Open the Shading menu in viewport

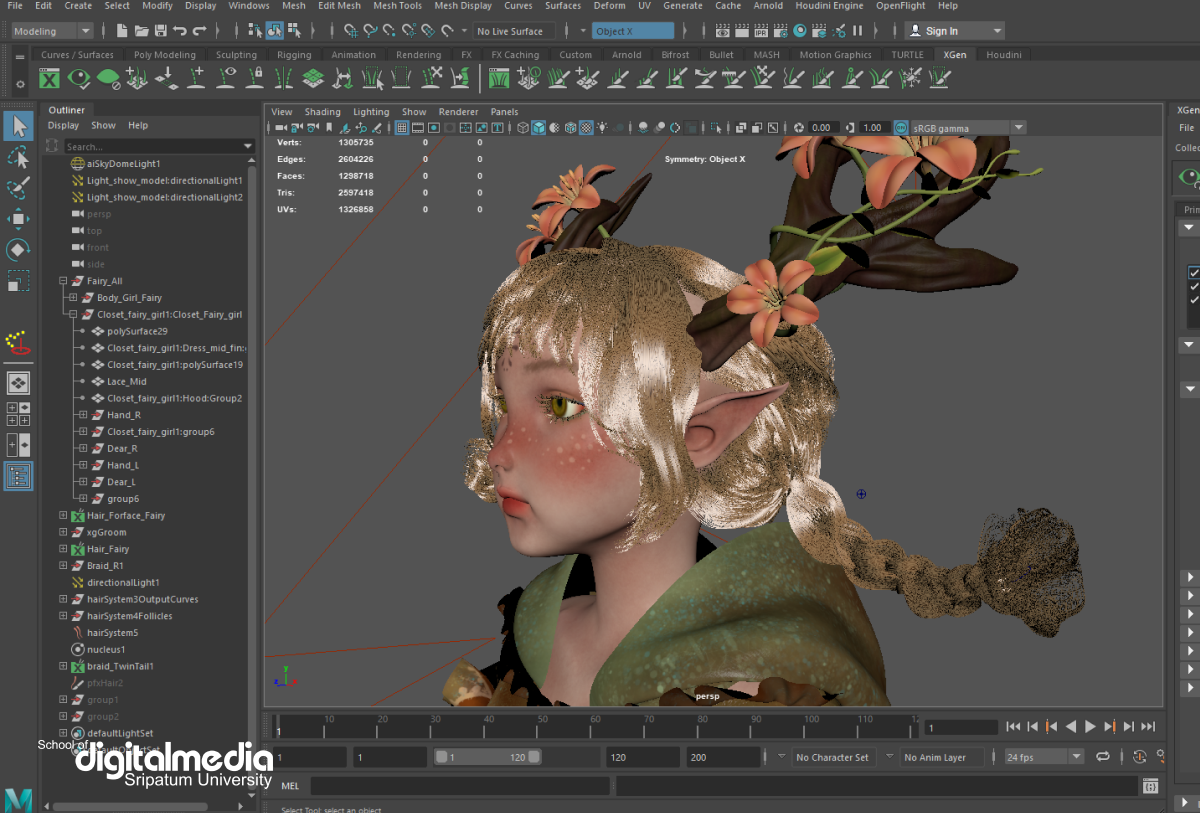point(322,112)
